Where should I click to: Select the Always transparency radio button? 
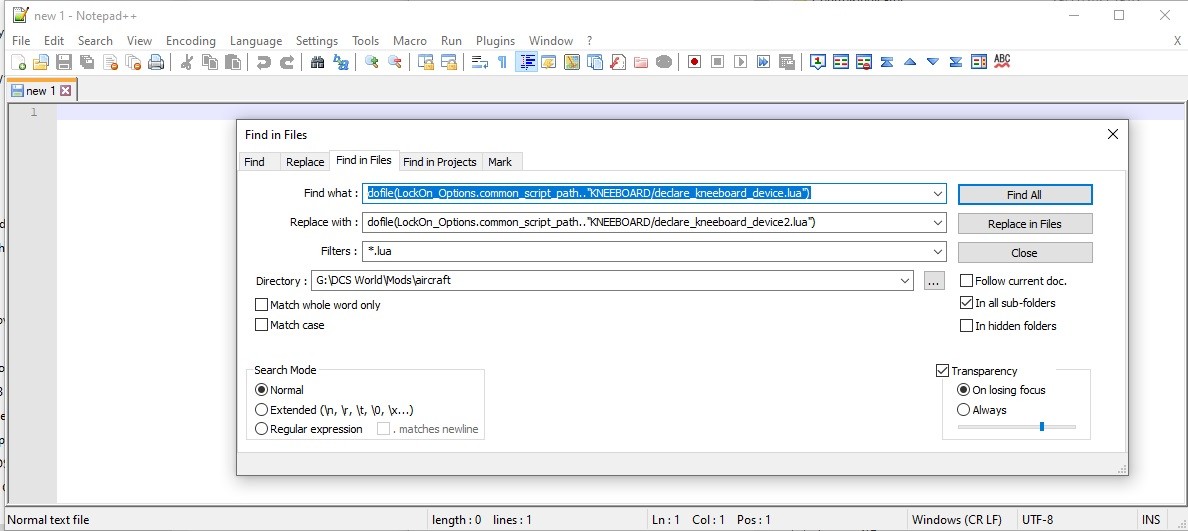(964, 410)
